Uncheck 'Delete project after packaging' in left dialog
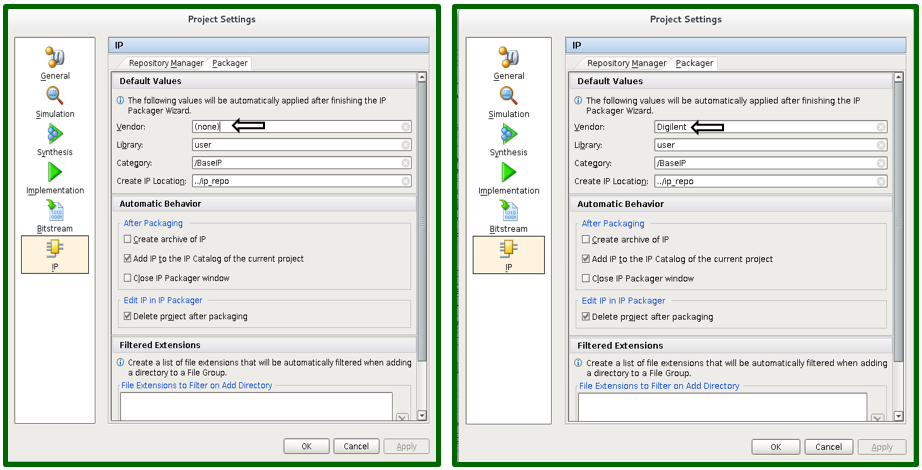Viewport: 922px width, 470px height. pyautogui.click(x=127, y=317)
